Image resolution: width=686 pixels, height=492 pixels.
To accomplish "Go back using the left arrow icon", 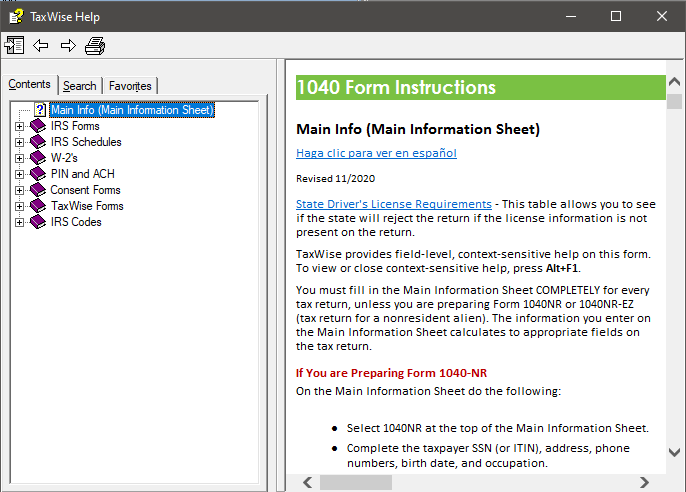I will click(41, 45).
